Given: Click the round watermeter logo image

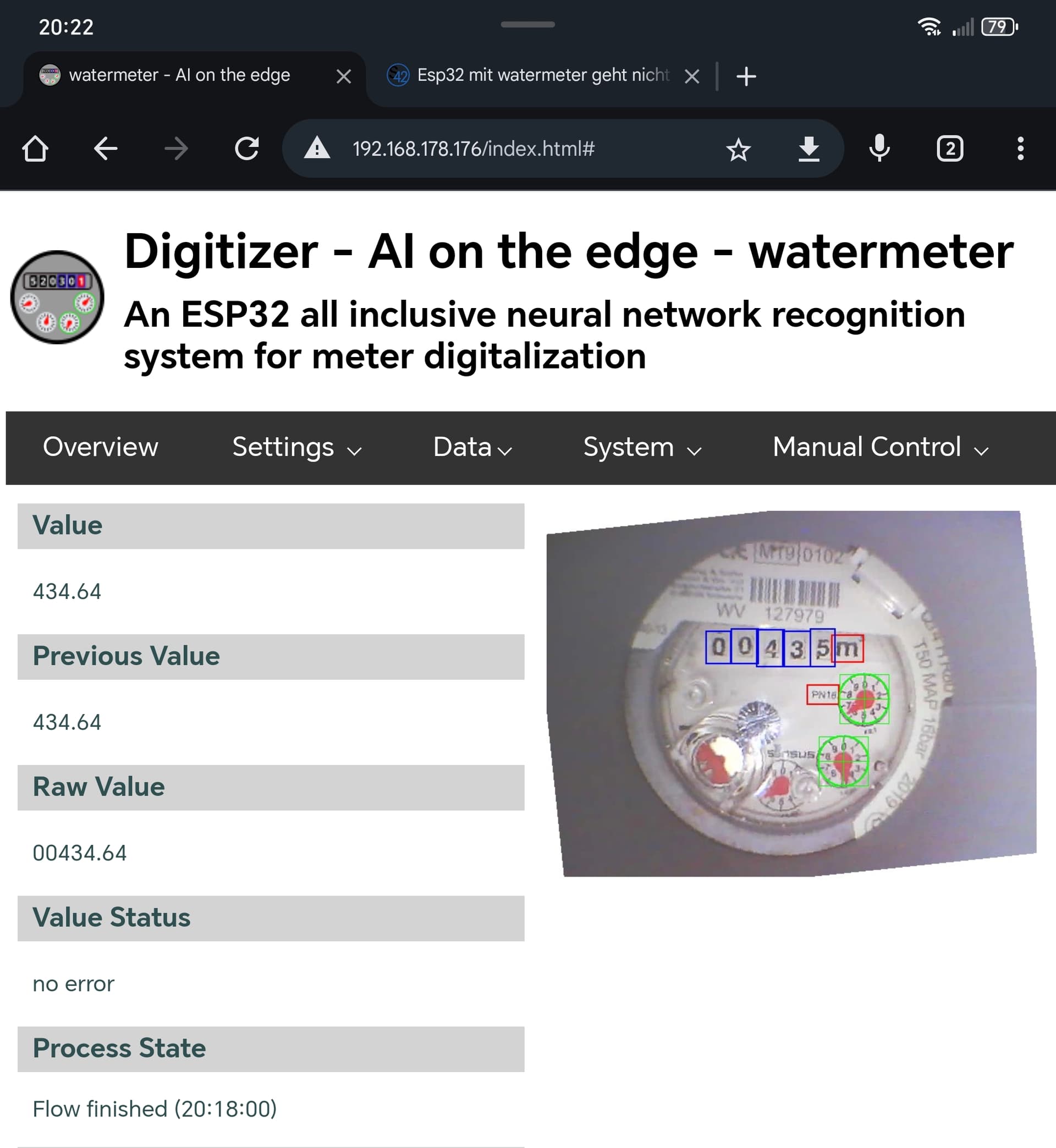Looking at the screenshot, I should pyautogui.click(x=57, y=297).
